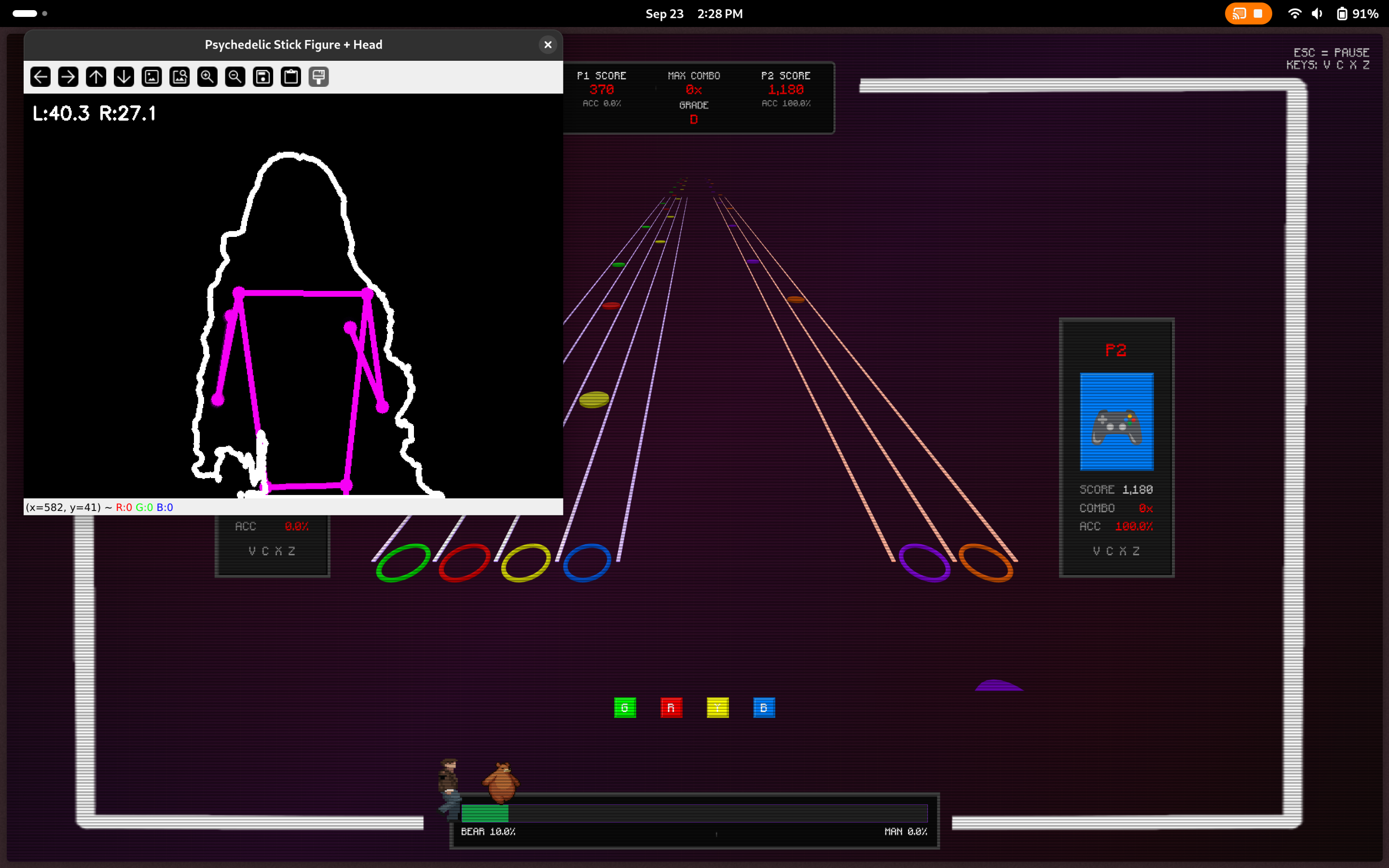Viewport: 1389px width, 868px height.
Task: Click the pan down arrow tool
Action: pos(124,77)
